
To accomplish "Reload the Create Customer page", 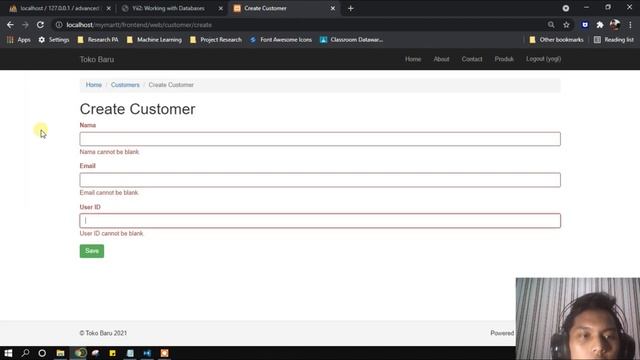I will click(40, 25).
